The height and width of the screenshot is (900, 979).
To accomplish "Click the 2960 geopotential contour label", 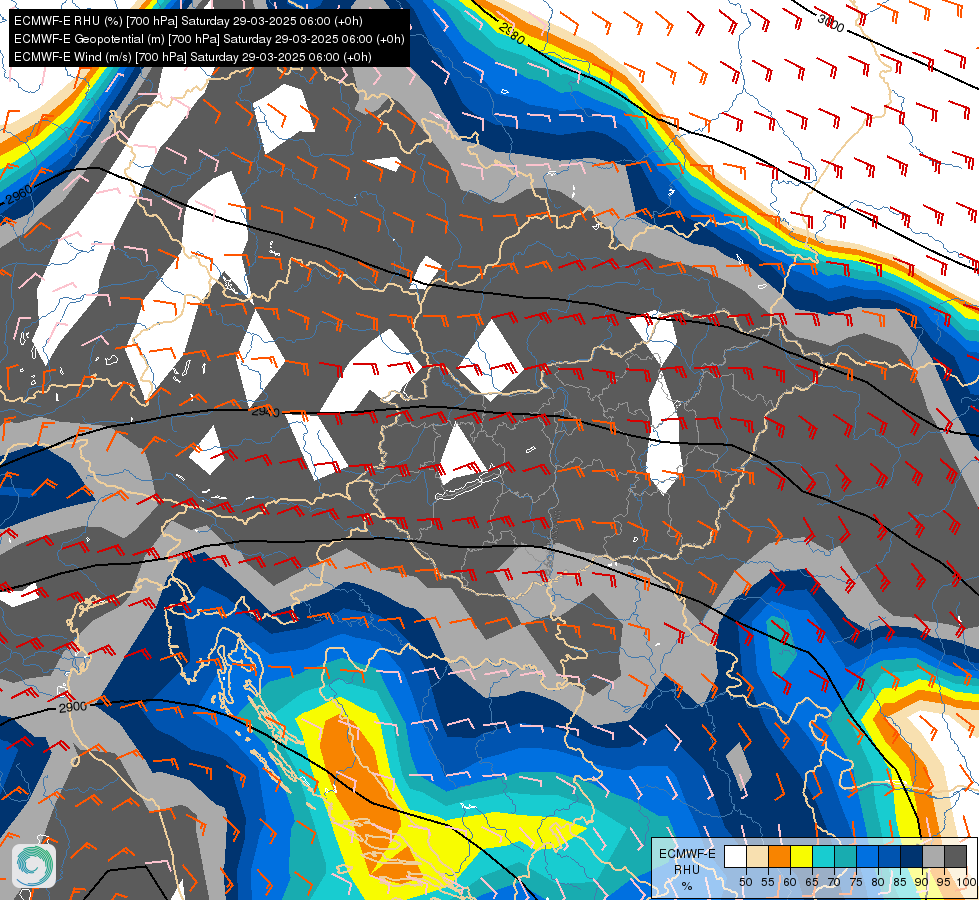I will [x=18, y=195].
